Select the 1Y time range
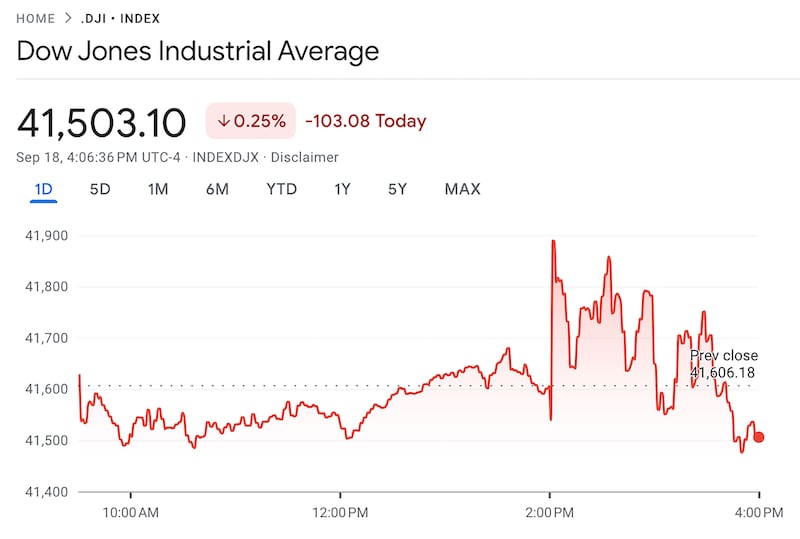The width and height of the screenshot is (800, 539). click(342, 189)
